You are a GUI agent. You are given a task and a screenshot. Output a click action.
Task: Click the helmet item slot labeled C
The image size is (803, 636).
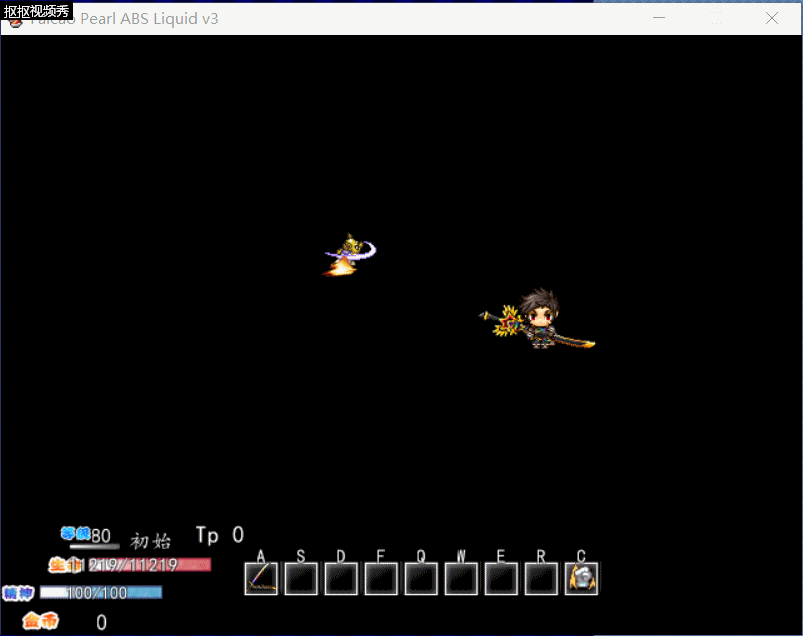click(x=581, y=579)
